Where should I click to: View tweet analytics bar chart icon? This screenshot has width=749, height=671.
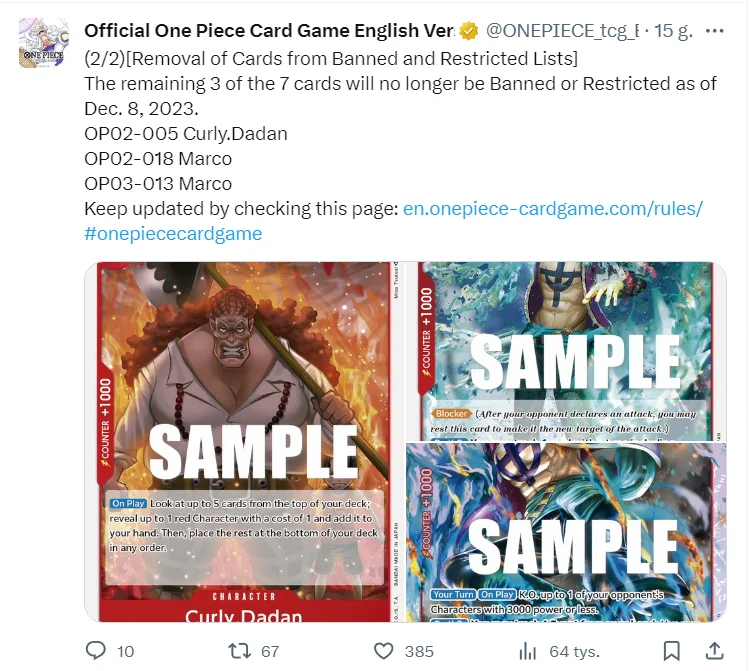tap(527, 651)
